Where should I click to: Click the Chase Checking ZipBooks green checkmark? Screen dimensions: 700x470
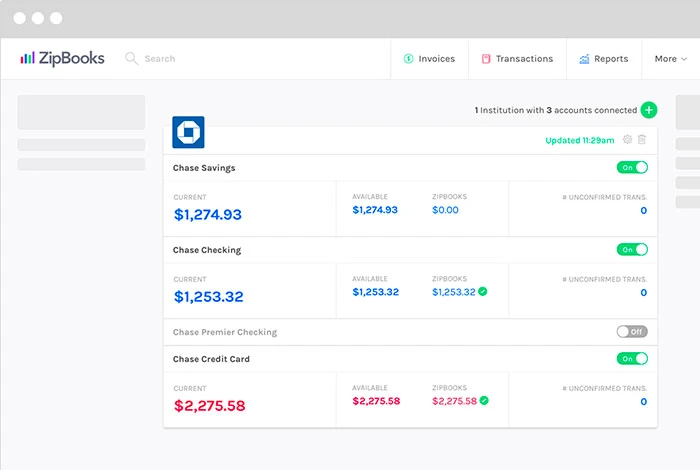(483, 292)
